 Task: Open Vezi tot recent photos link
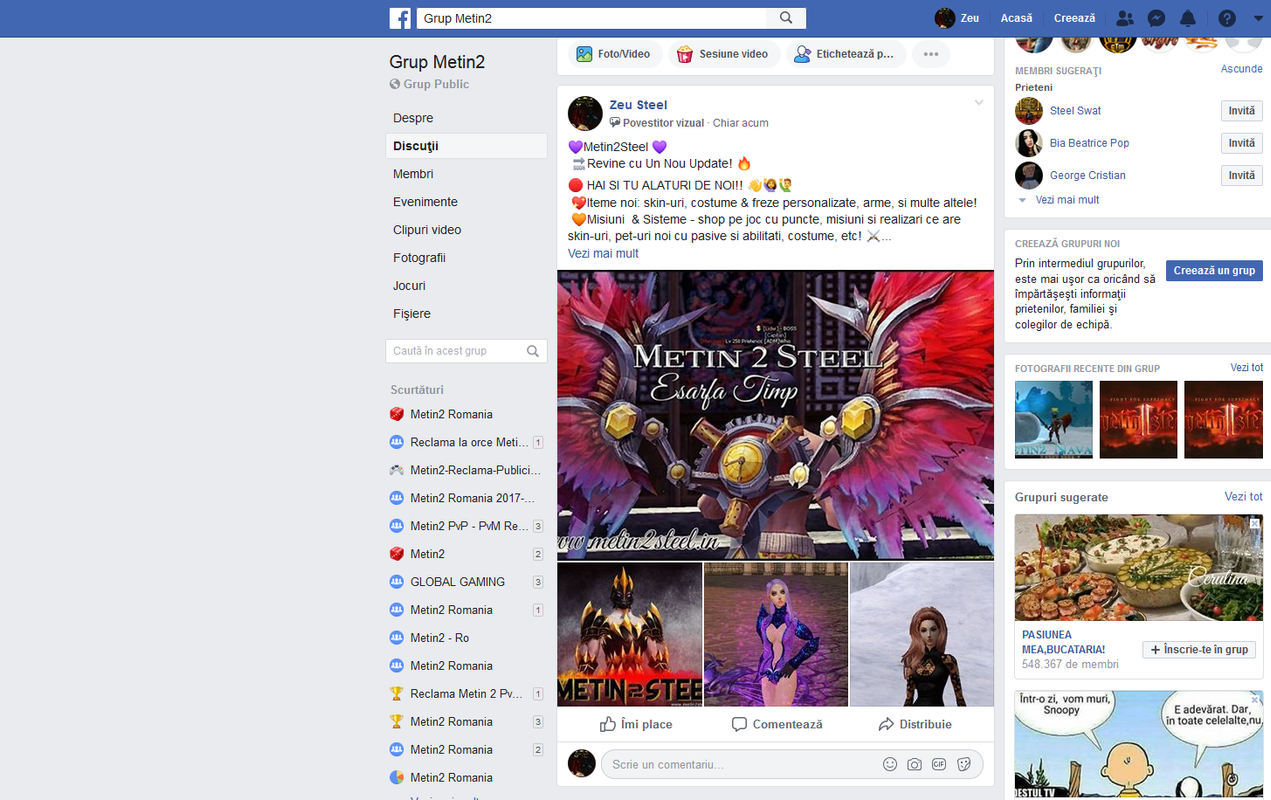click(1246, 368)
